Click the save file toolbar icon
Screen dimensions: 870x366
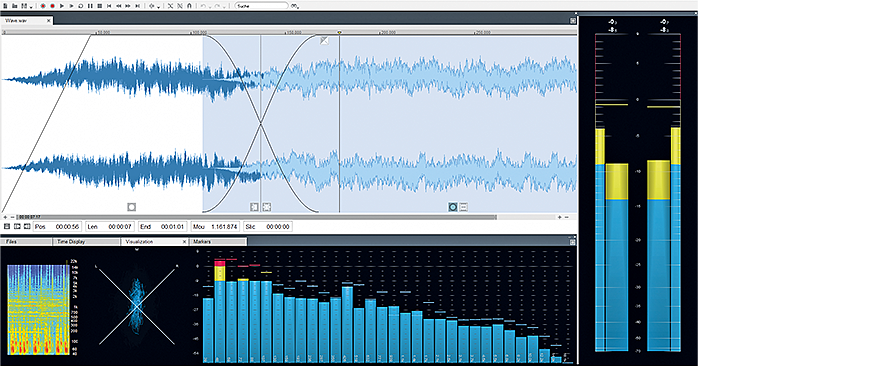click(24, 6)
